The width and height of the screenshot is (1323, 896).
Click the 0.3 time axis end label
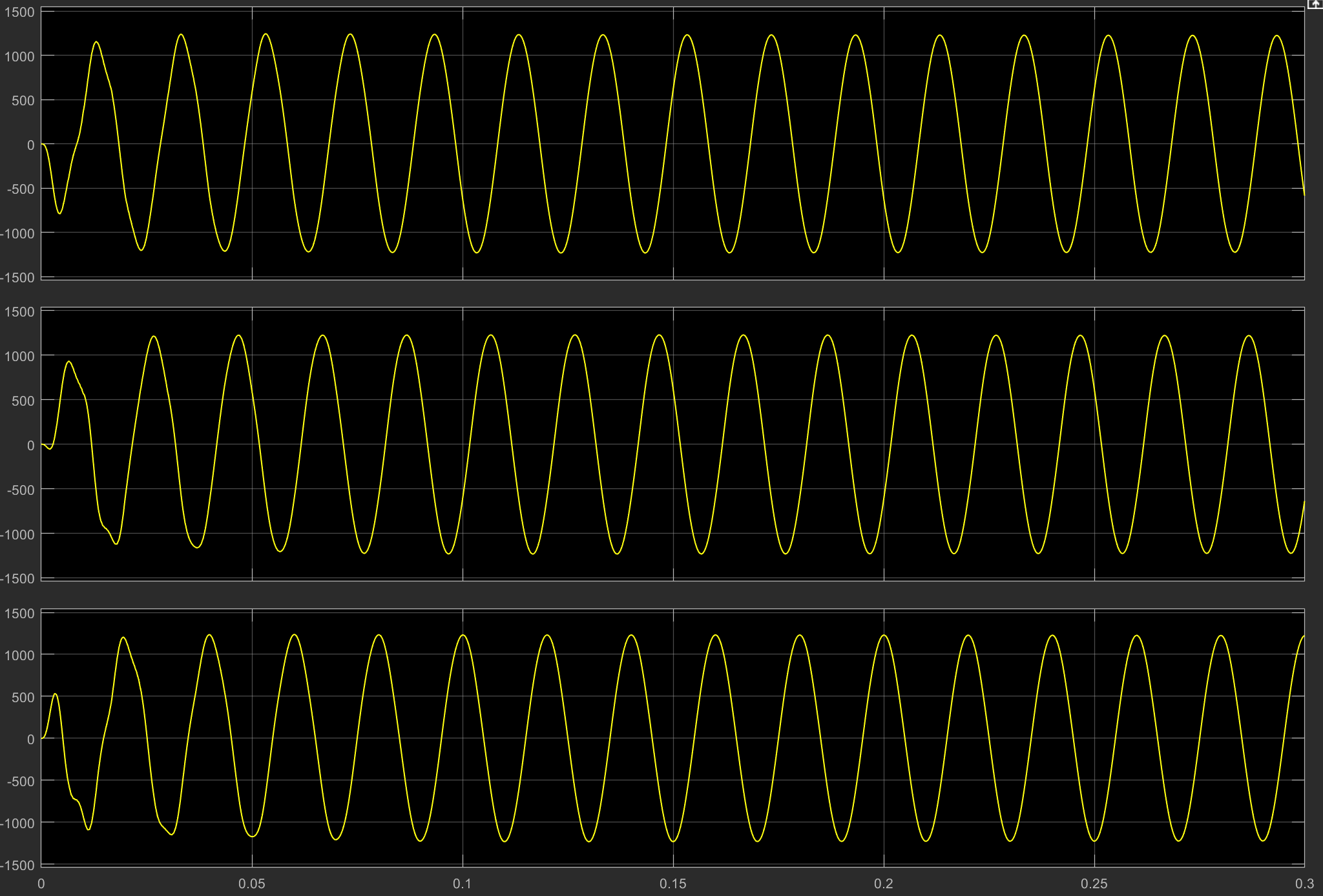[x=1304, y=884]
